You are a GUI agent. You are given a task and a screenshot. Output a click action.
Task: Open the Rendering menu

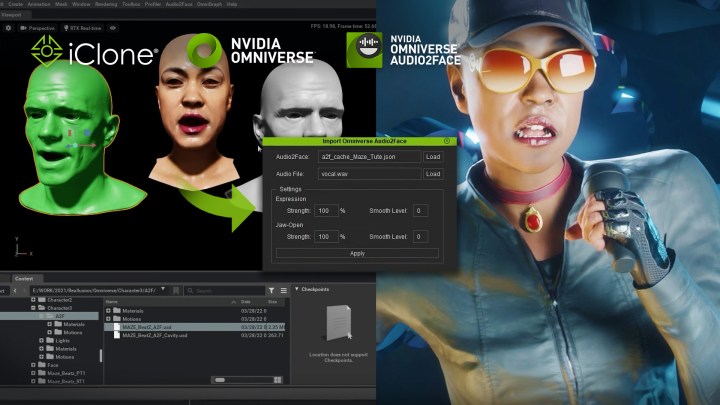coord(106,4)
